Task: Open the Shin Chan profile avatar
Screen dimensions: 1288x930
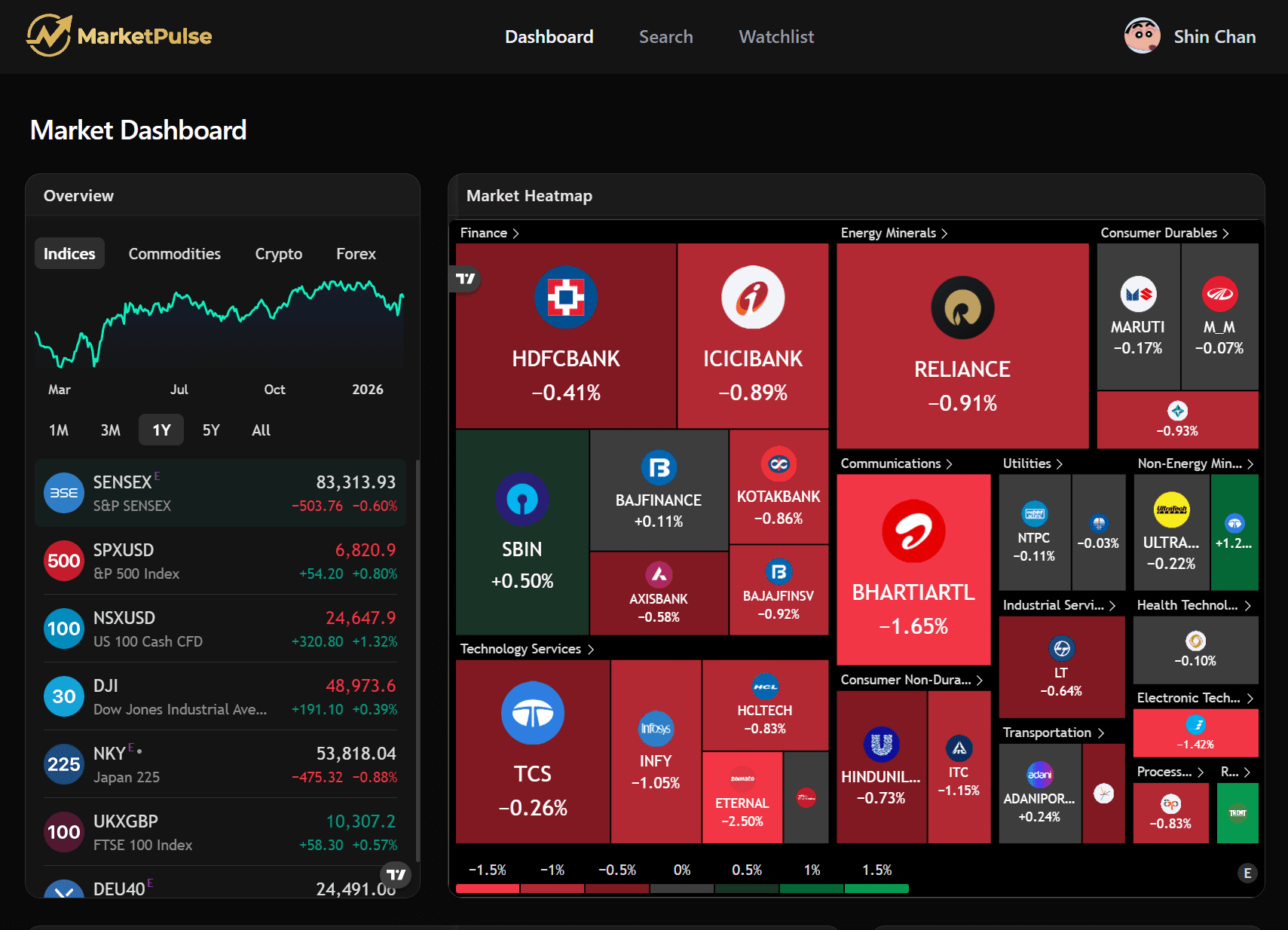Action: (x=1143, y=35)
